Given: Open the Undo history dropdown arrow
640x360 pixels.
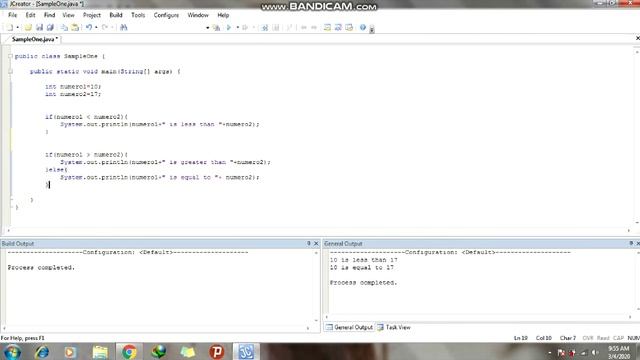Looking at the screenshot, I should 96,27.
